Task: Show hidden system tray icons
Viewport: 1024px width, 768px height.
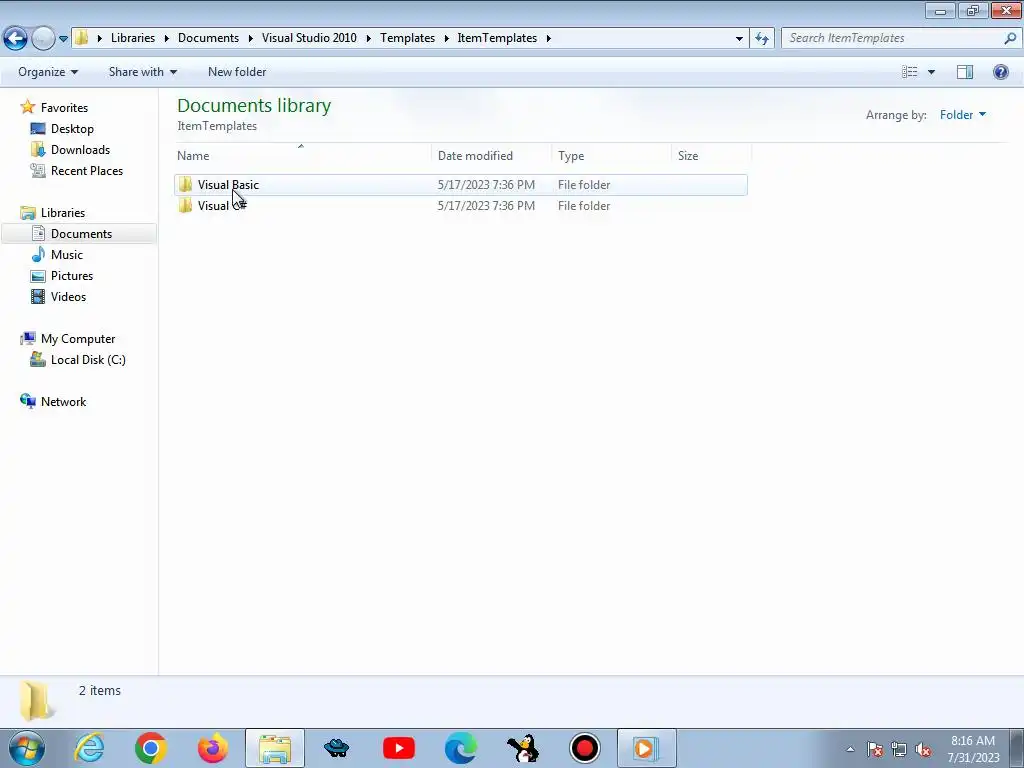Action: tap(850, 750)
